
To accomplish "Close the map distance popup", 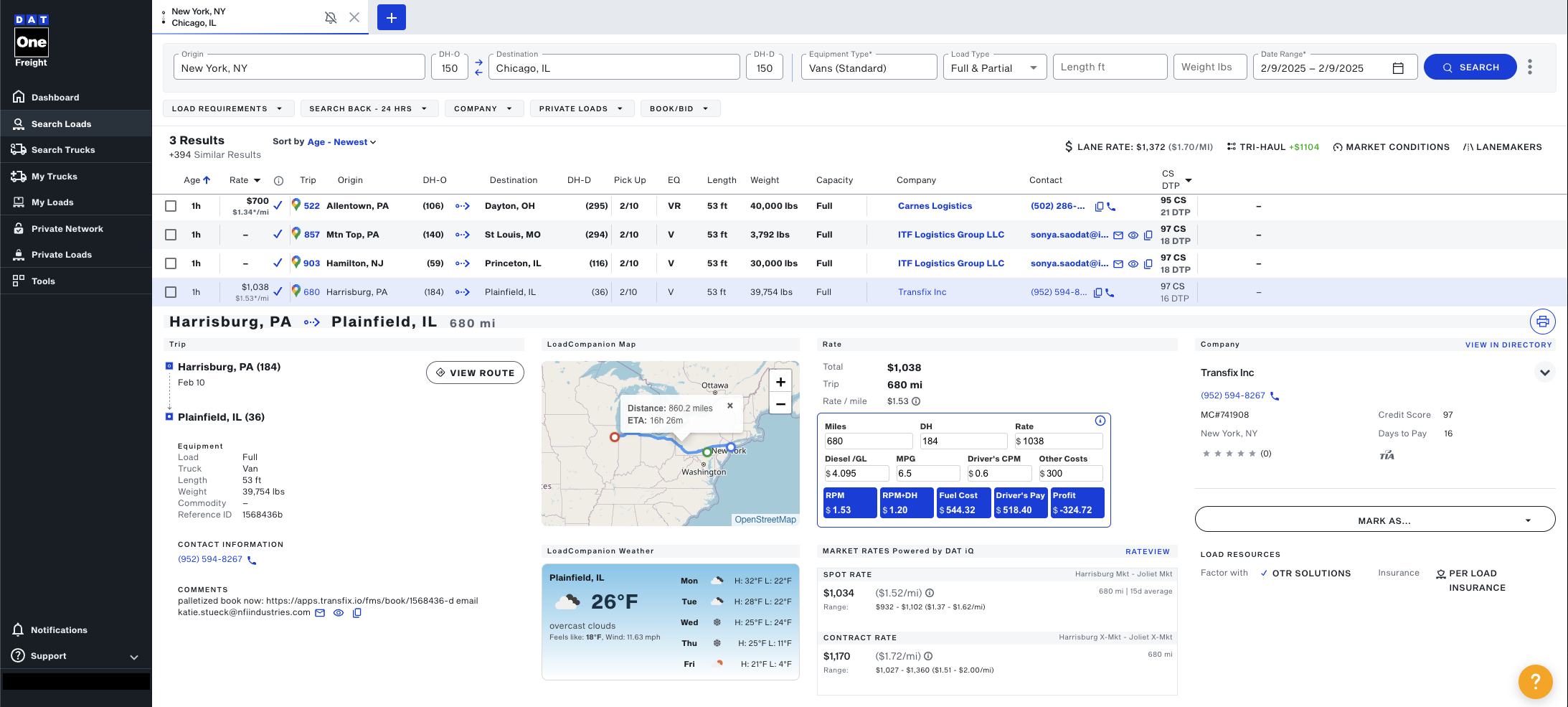I will click(x=730, y=406).
